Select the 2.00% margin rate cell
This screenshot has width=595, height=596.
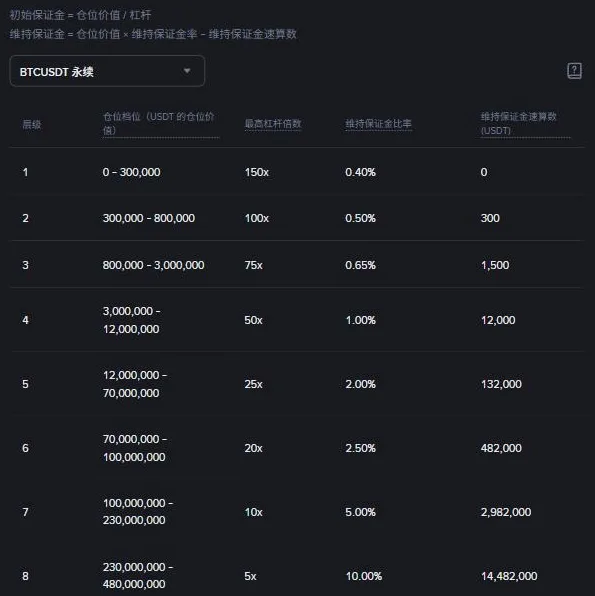pos(360,384)
